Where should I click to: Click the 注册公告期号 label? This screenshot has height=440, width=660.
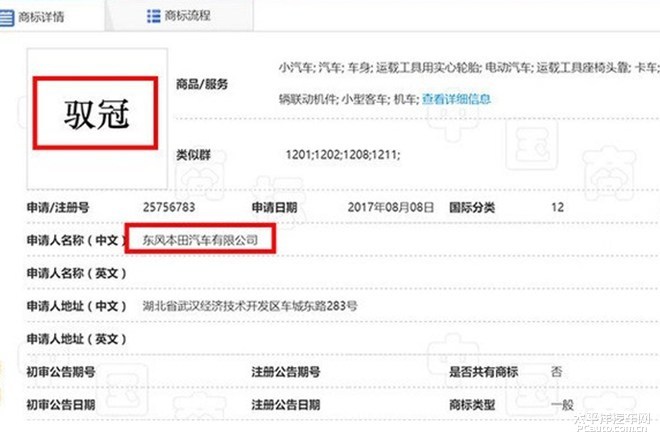pos(286,372)
